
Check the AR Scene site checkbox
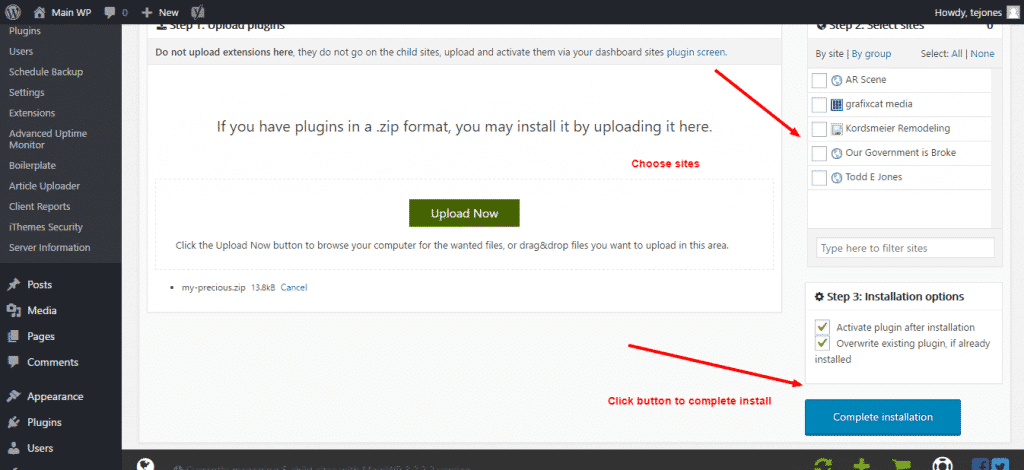[x=819, y=80]
